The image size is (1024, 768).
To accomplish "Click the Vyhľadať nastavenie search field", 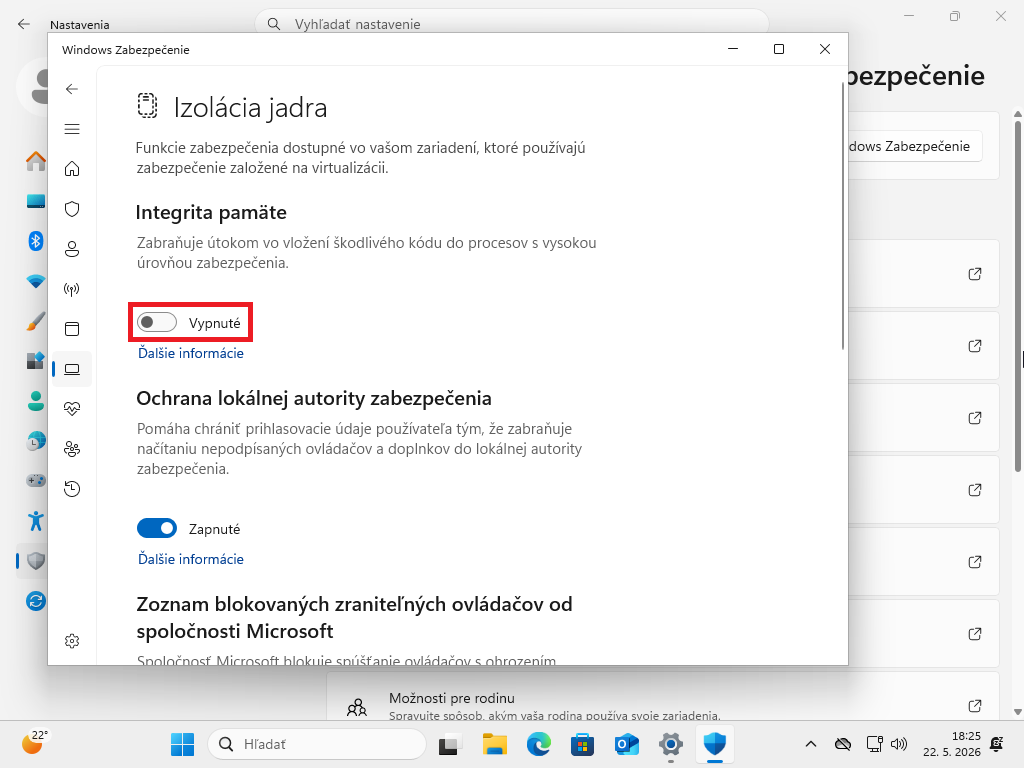I will point(511,24).
